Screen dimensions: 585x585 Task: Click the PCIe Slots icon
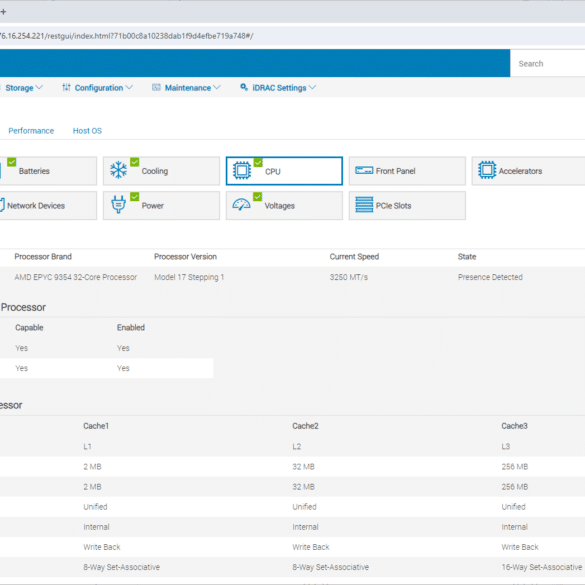(x=364, y=204)
